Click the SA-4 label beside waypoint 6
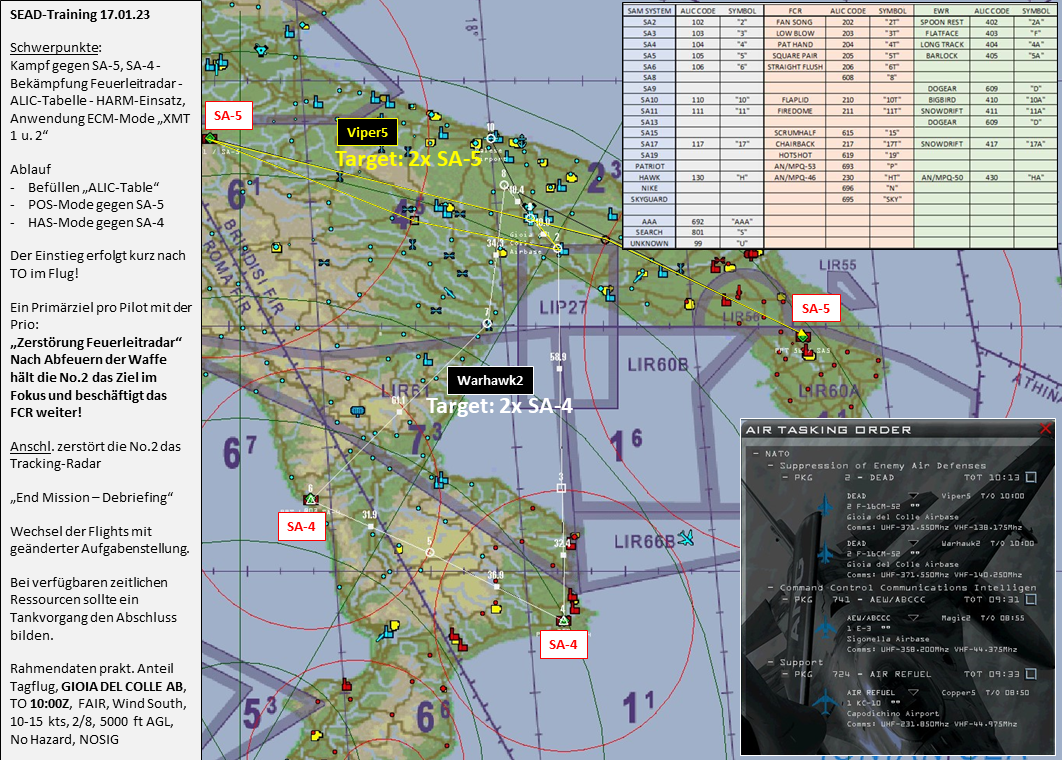The width and height of the screenshot is (1062, 760). (301, 526)
